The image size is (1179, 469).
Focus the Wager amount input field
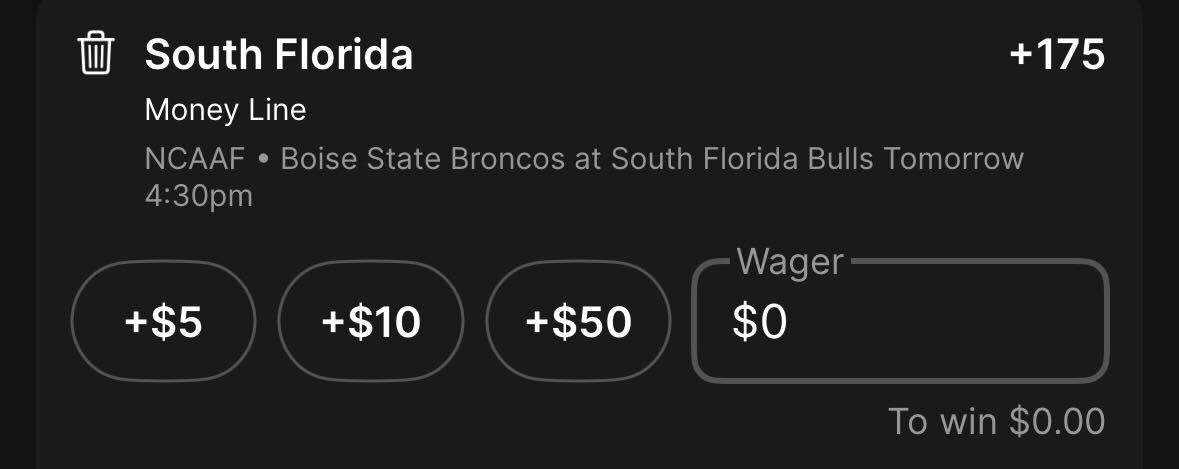pos(900,321)
